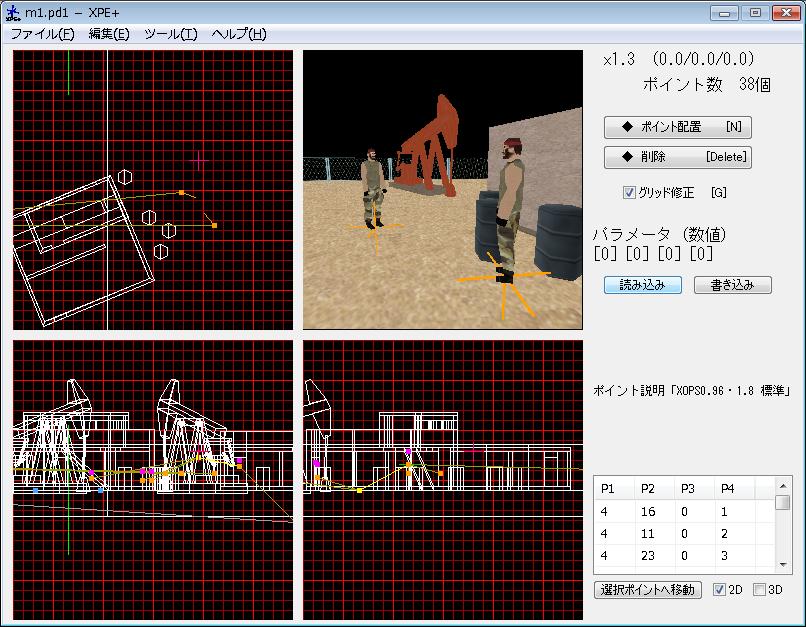The height and width of the screenshot is (627, 806).
Task: Enable the 3D checkbox
Action: (759, 589)
